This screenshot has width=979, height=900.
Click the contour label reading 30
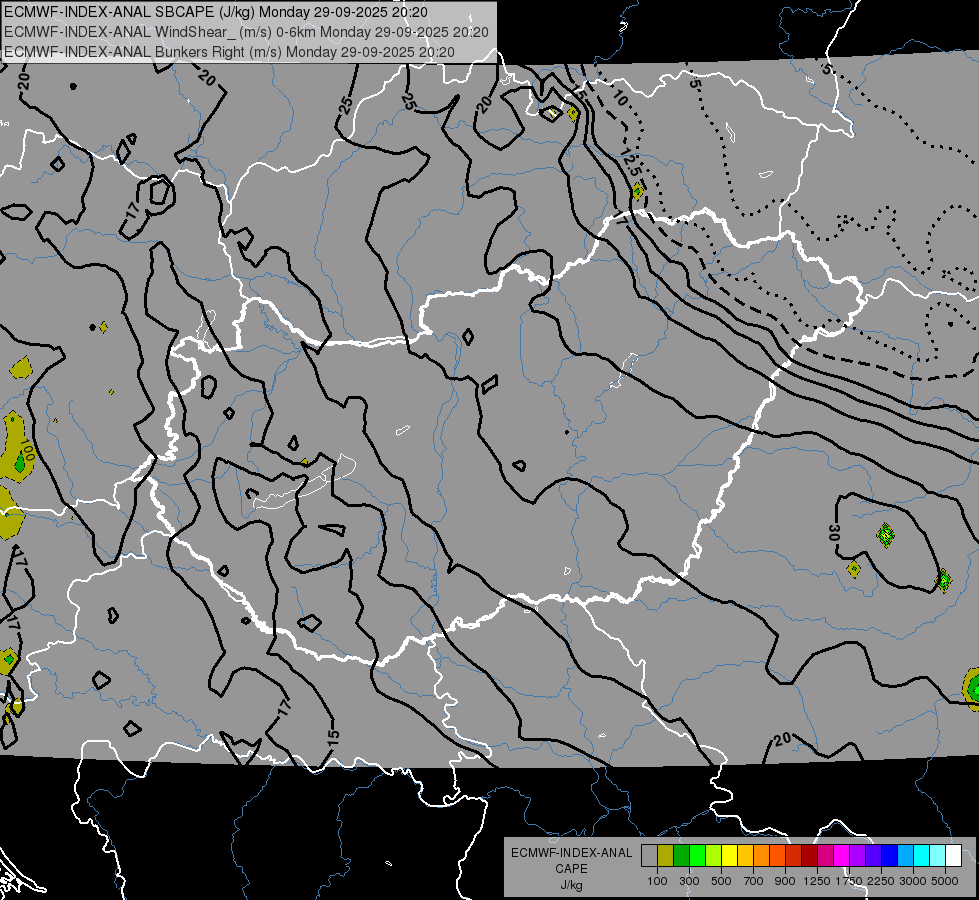[x=833, y=533]
